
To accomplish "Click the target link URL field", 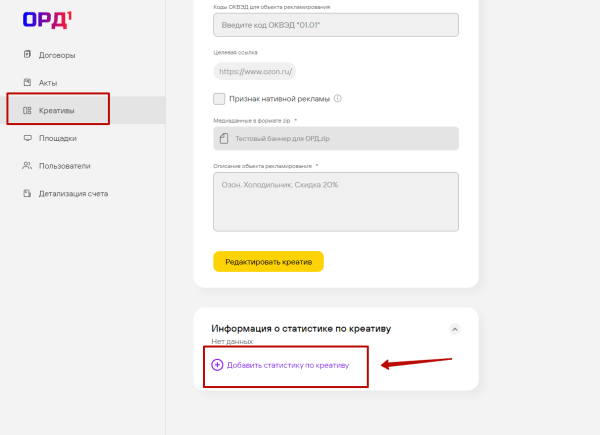I will pos(256,71).
